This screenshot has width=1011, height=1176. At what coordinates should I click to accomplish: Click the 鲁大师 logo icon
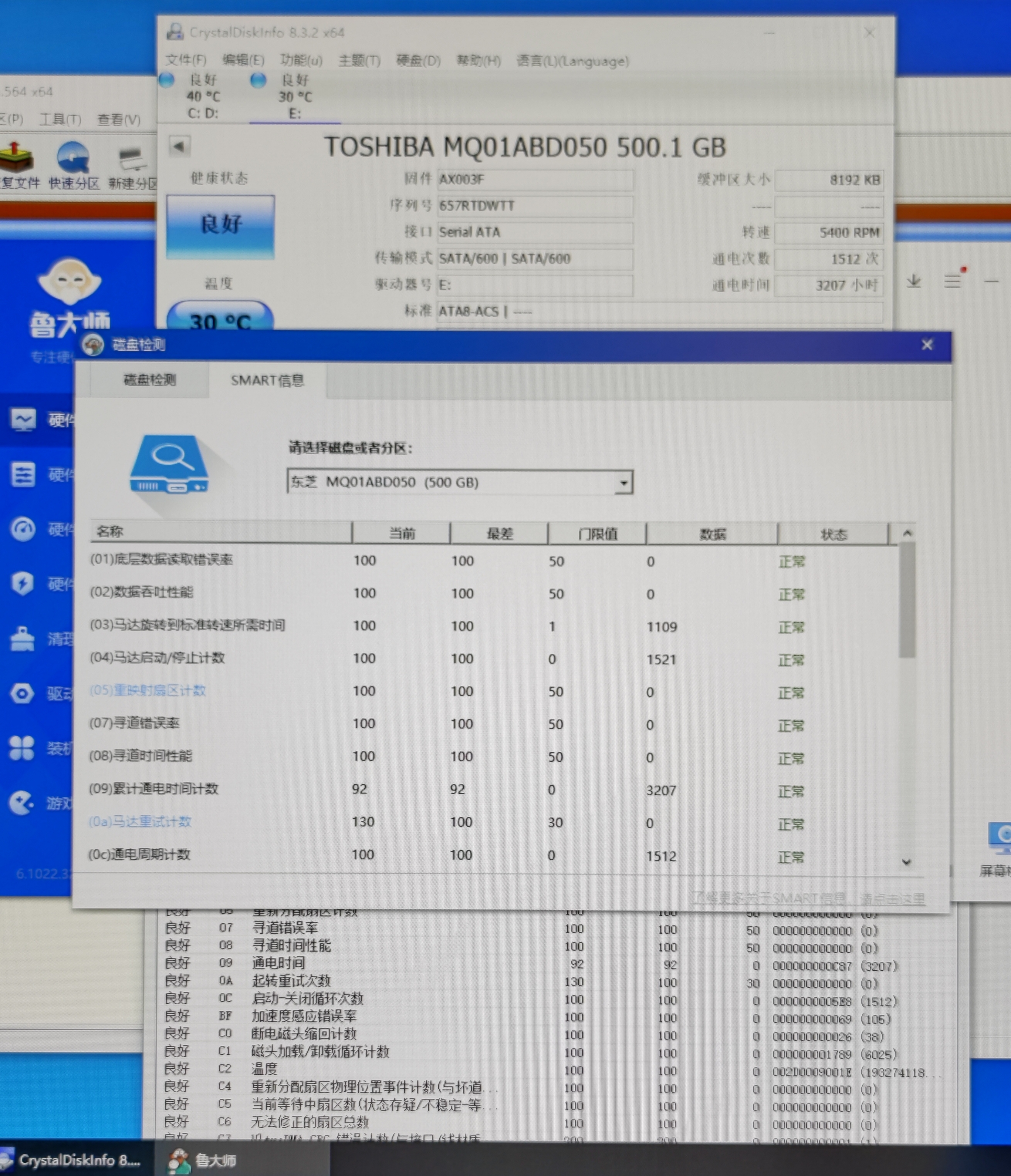[69, 281]
